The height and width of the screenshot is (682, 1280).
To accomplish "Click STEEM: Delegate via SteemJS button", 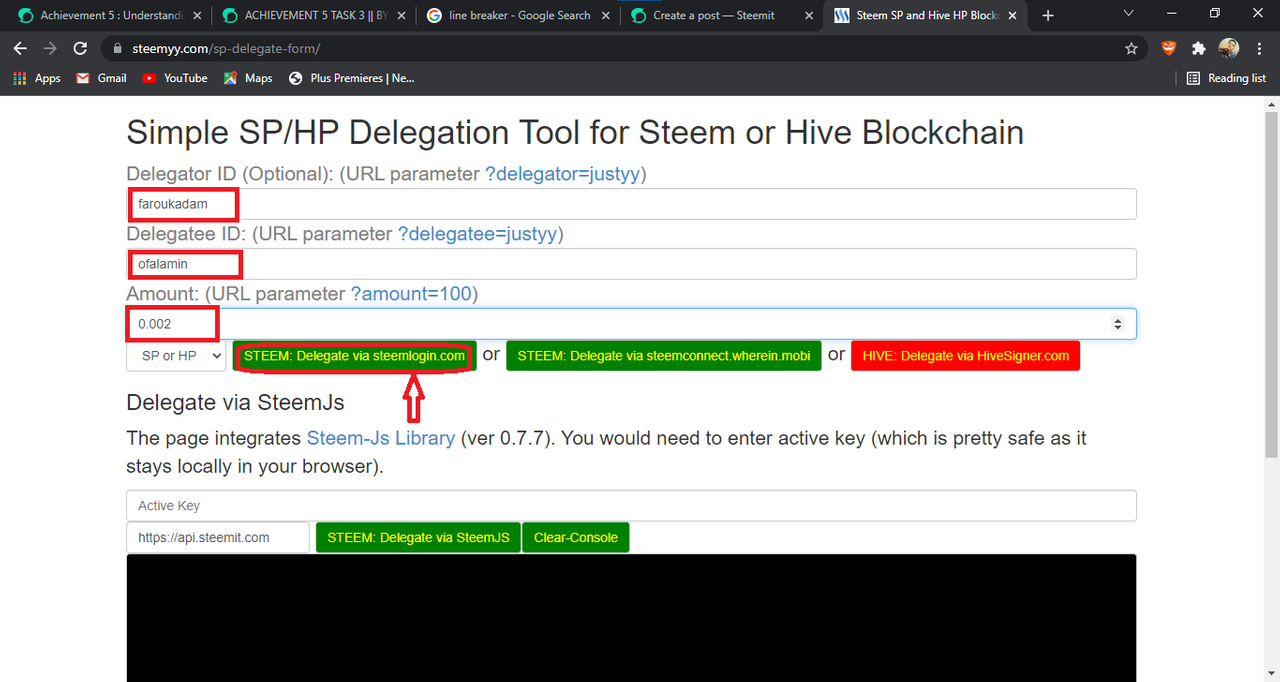I will point(418,537).
